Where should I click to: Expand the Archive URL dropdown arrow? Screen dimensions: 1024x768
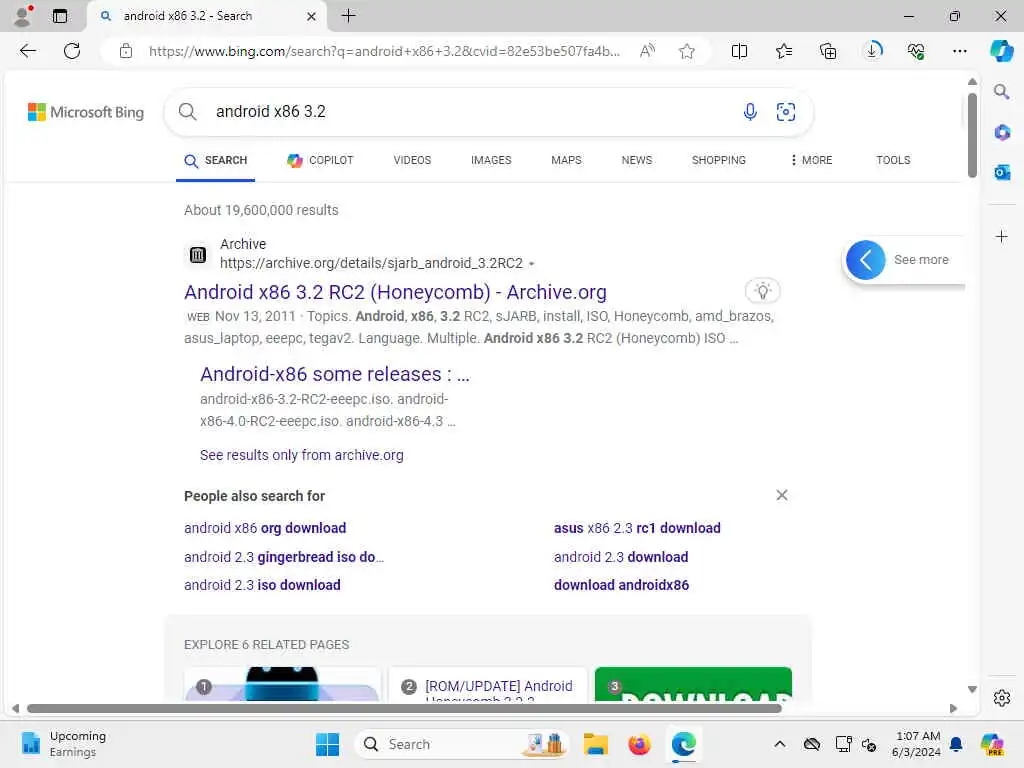pyautogui.click(x=532, y=264)
